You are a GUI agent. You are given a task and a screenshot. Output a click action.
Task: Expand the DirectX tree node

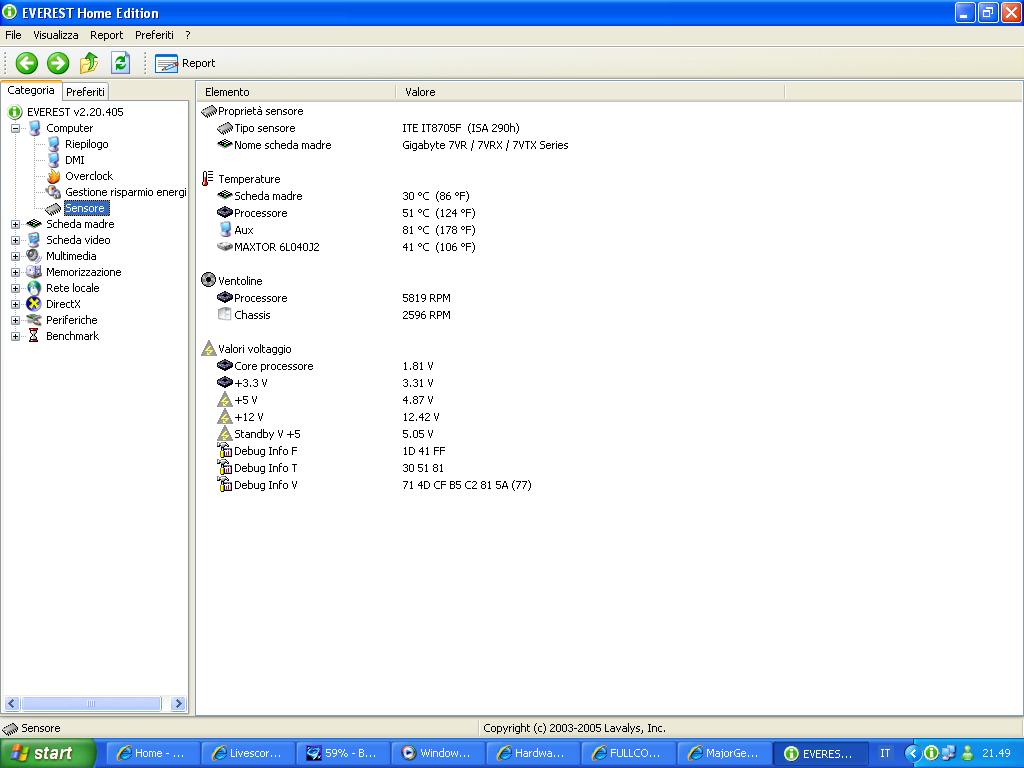tap(16, 304)
